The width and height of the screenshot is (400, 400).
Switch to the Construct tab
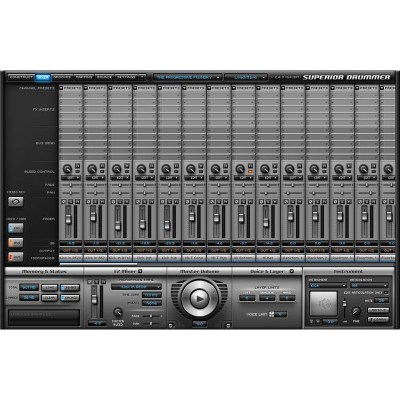click(21, 77)
